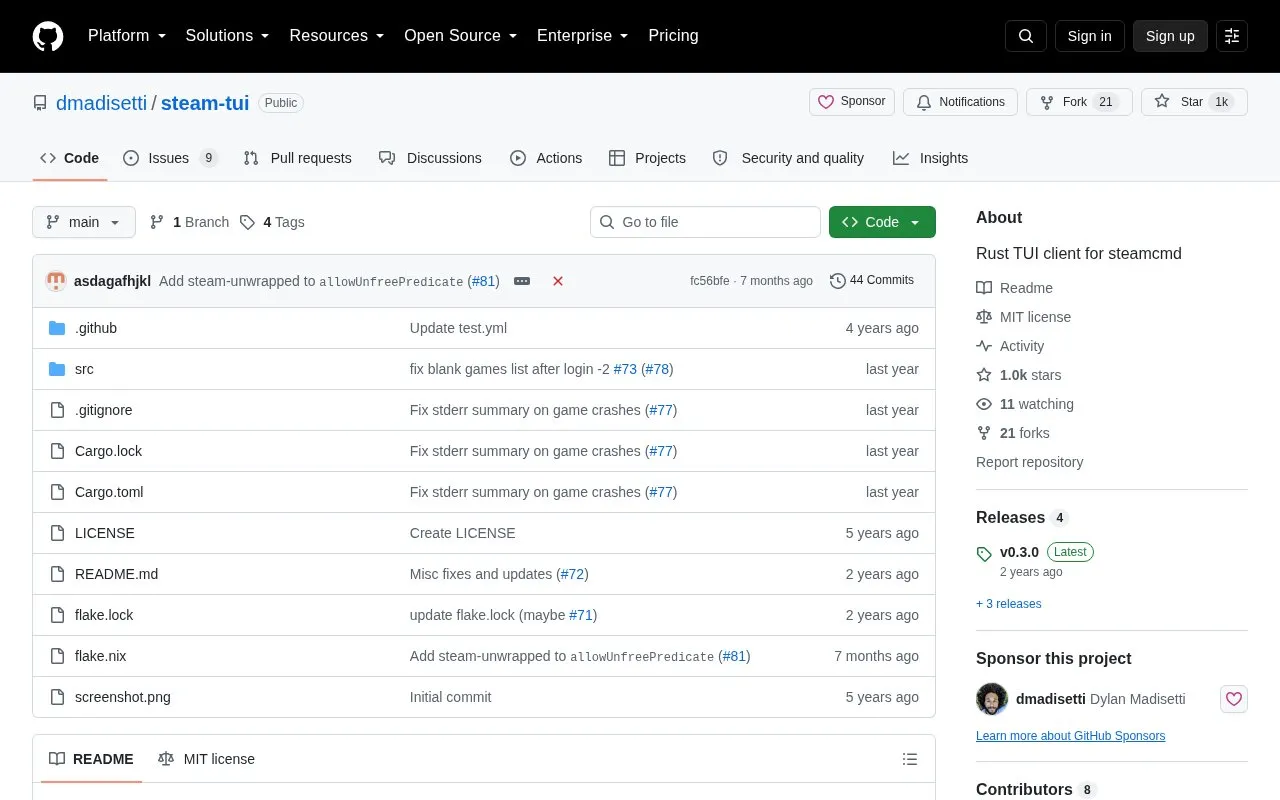Image resolution: width=1280 pixels, height=800 pixels.
Task: Switch to the Issues tab
Action: point(170,158)
